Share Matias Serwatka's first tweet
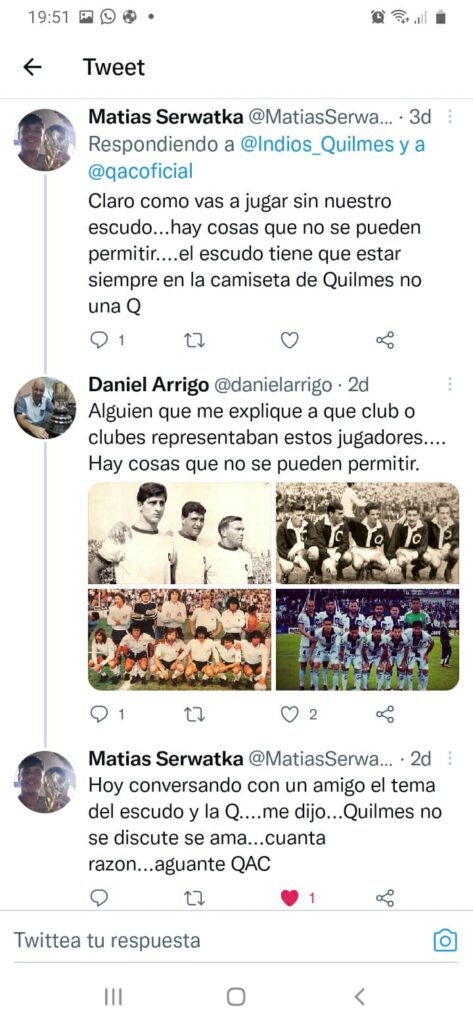The height and width of the screenshot is (1024, 473). (x=385, y=340)
